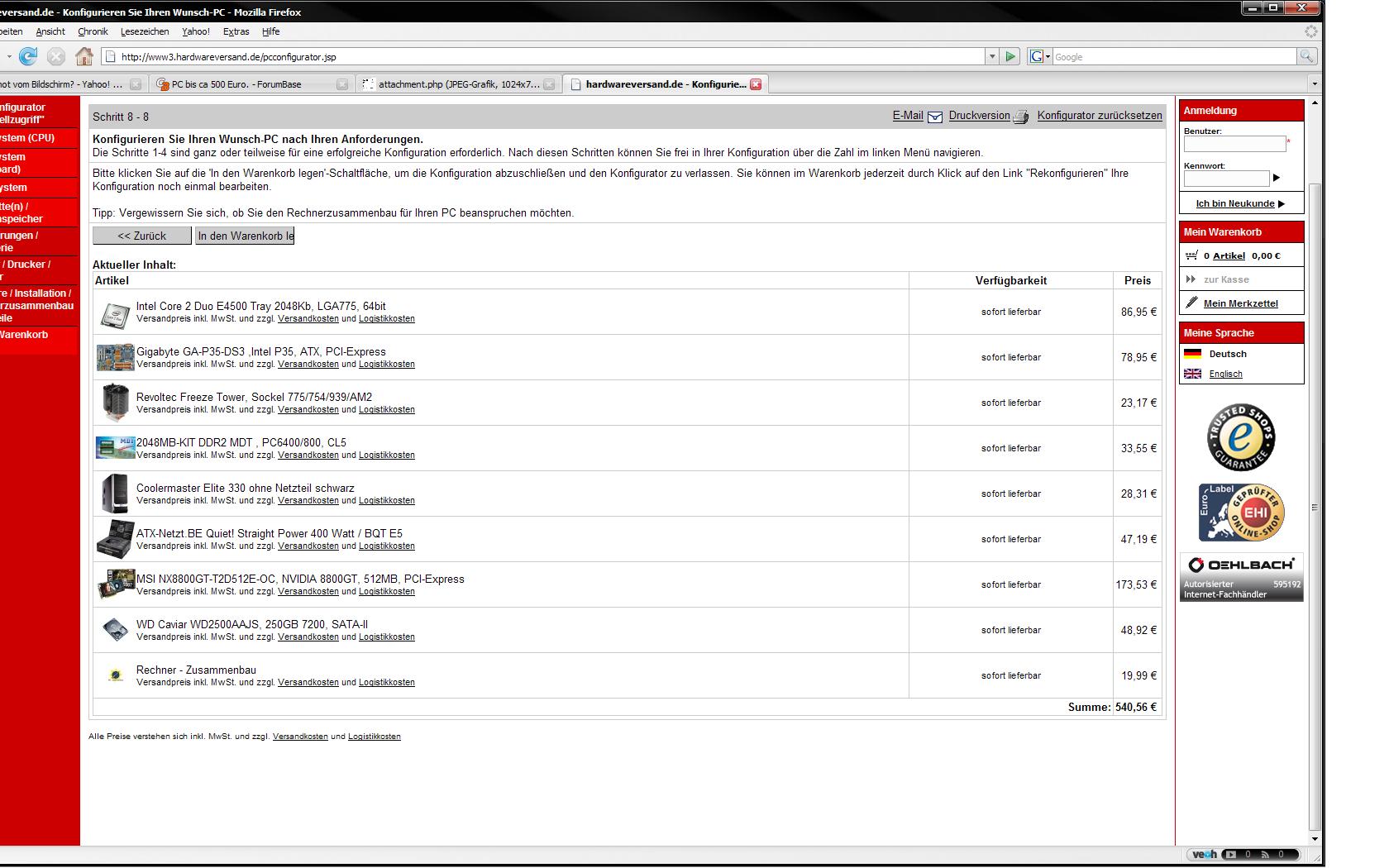1389x868 pixels.
Task: Stop loading with the stop icon
Action: [x=56, y=56]
